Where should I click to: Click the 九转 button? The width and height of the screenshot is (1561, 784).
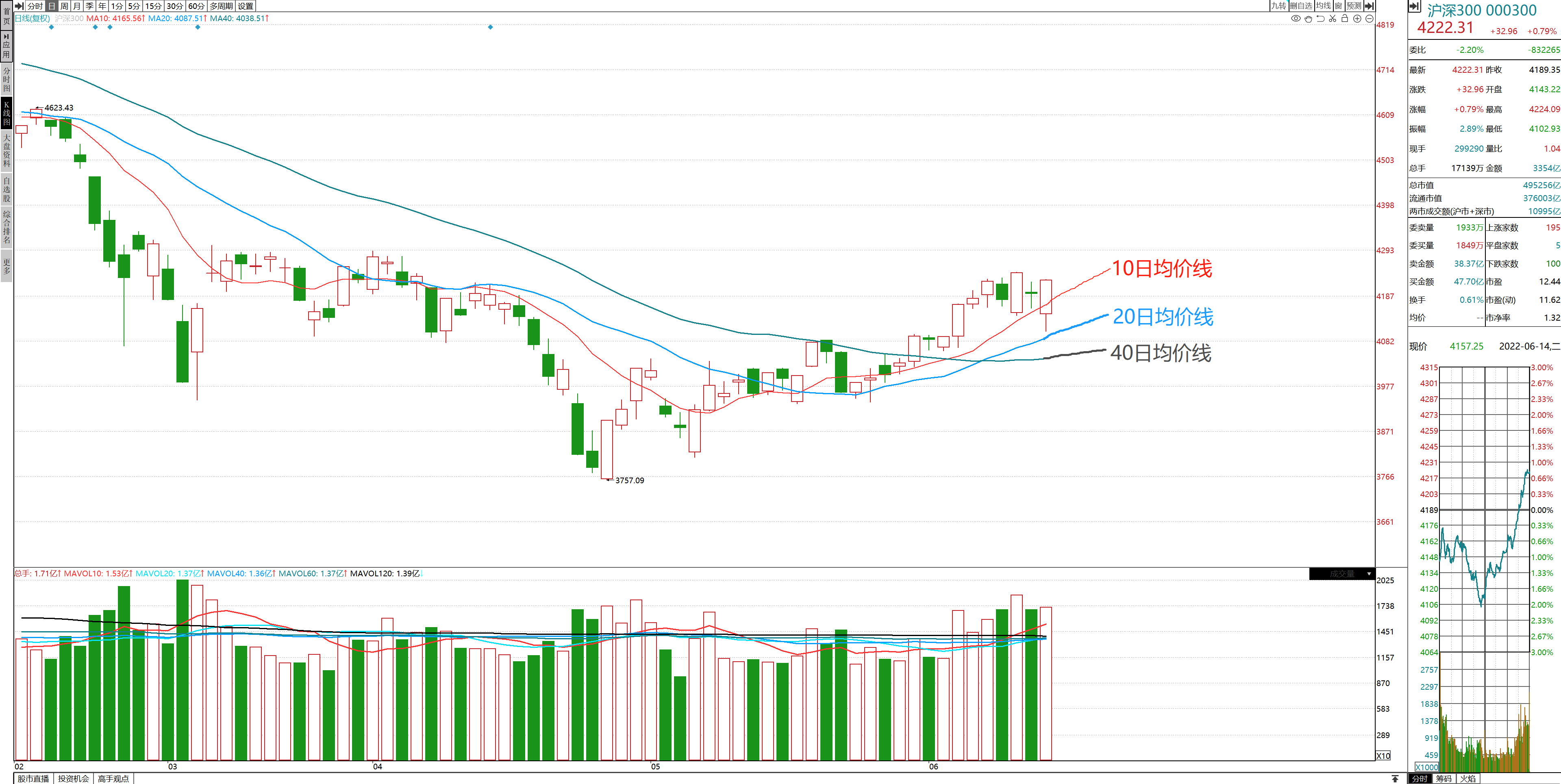tap(1278, 6)
